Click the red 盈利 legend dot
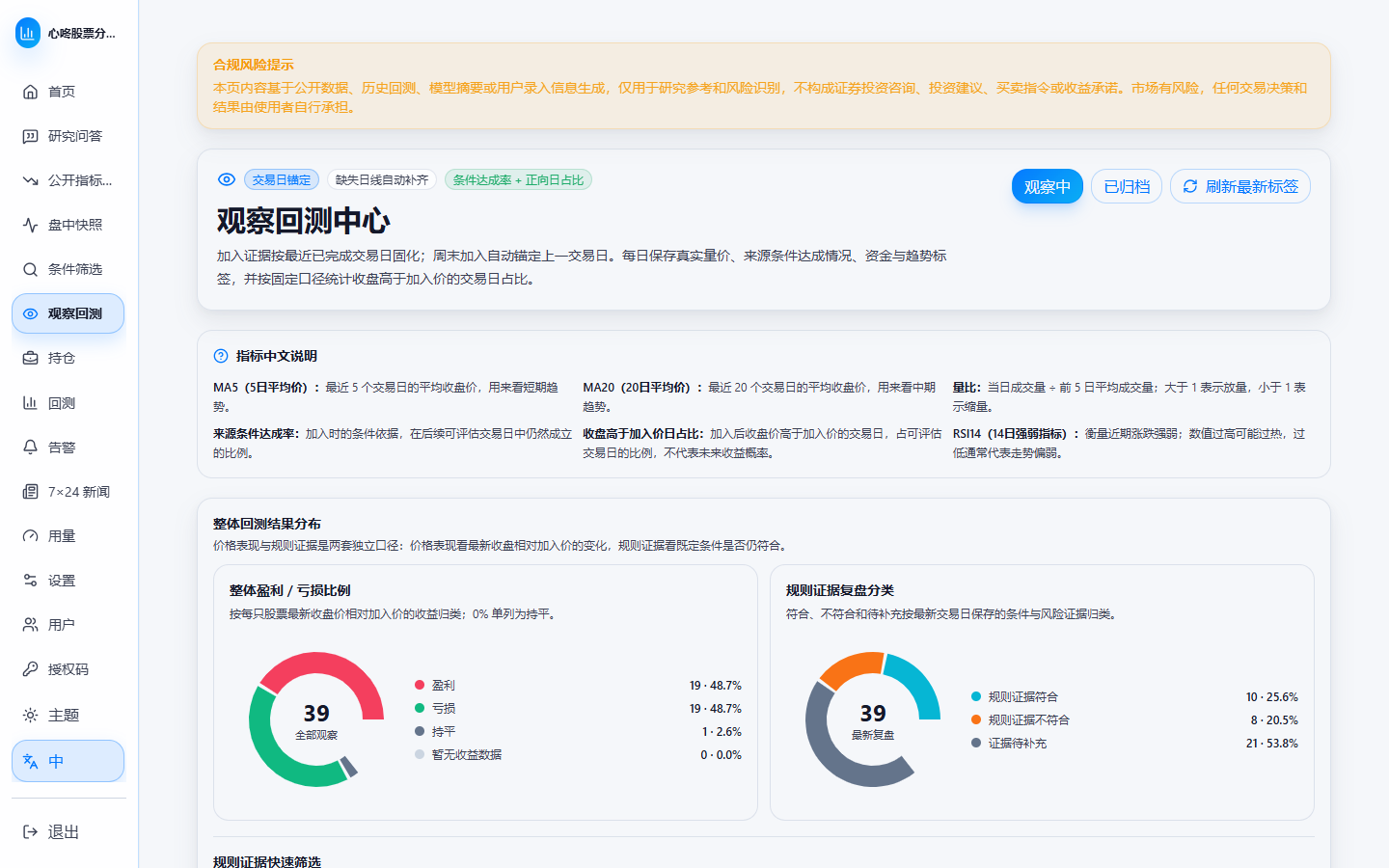This screenshot has height=868, width=1389. point(420,685)
